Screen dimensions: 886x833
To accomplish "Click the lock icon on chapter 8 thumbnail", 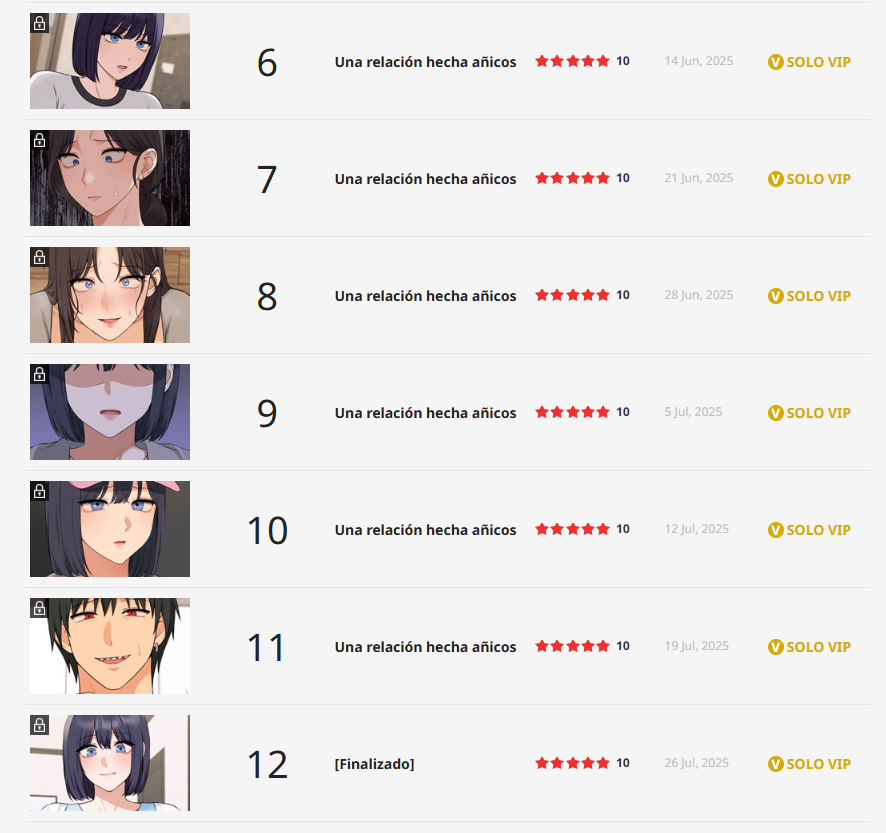I will [39, 257].
